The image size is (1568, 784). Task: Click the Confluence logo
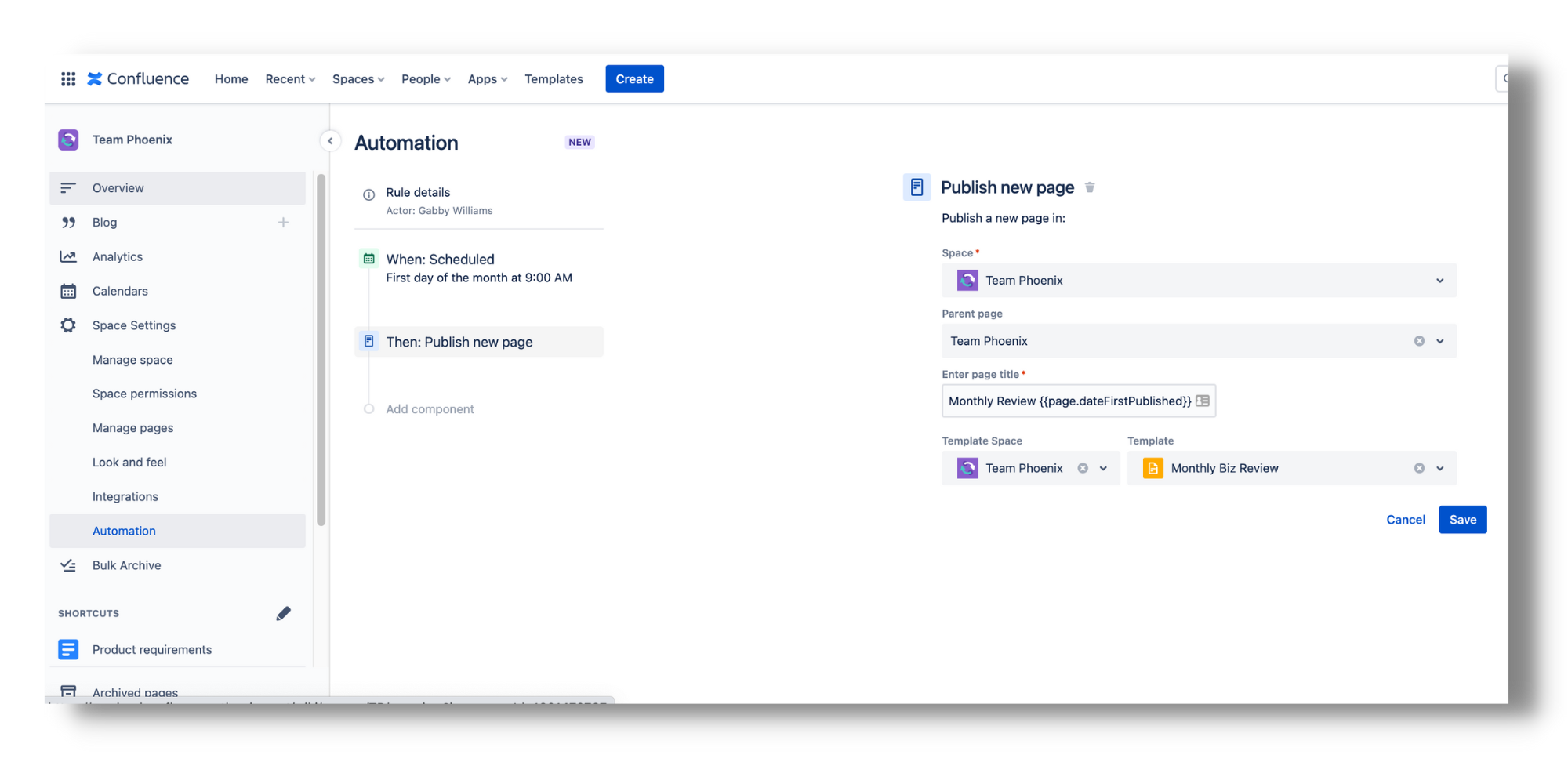point(139,79)
